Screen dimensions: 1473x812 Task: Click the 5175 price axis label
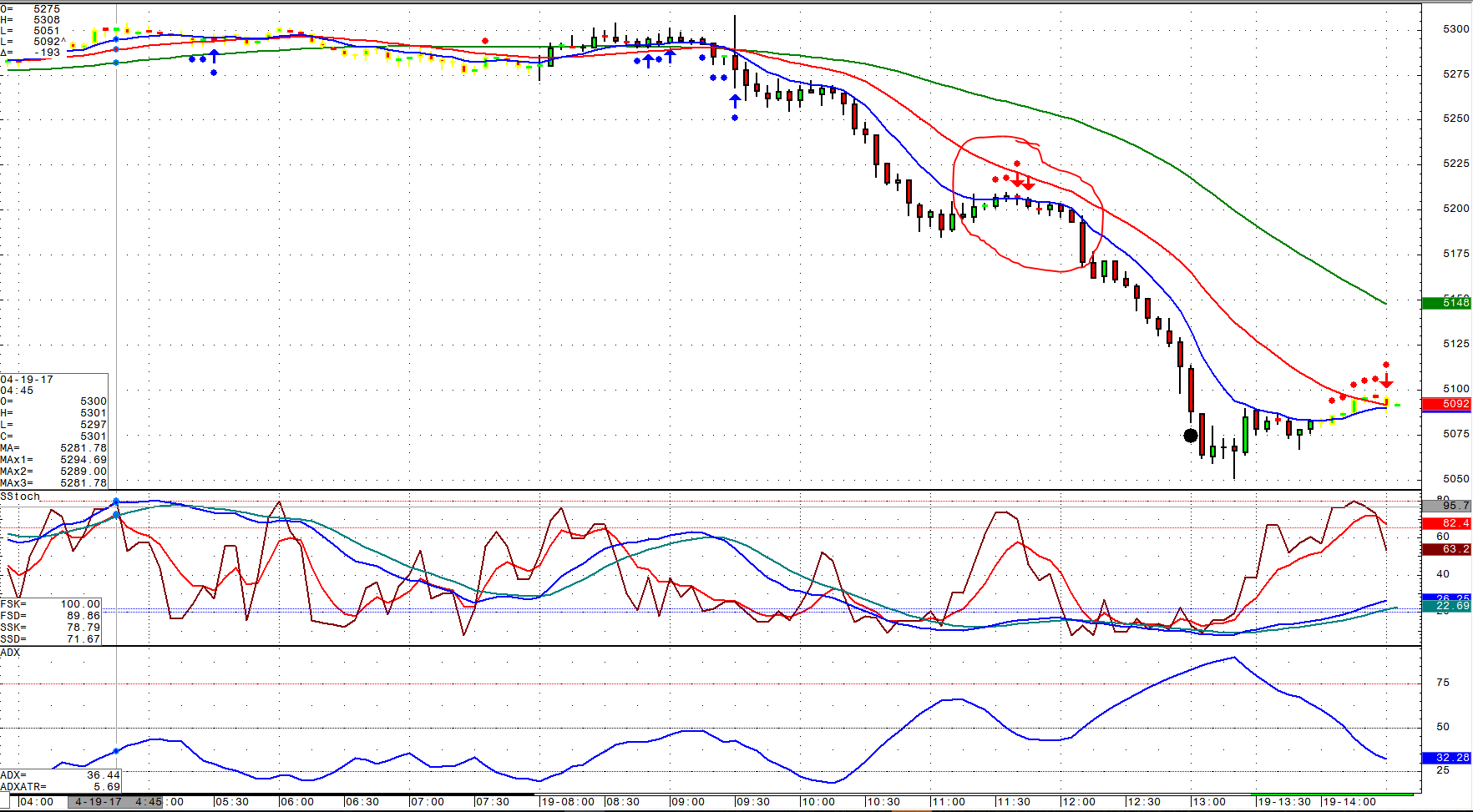click(1455, 254)
